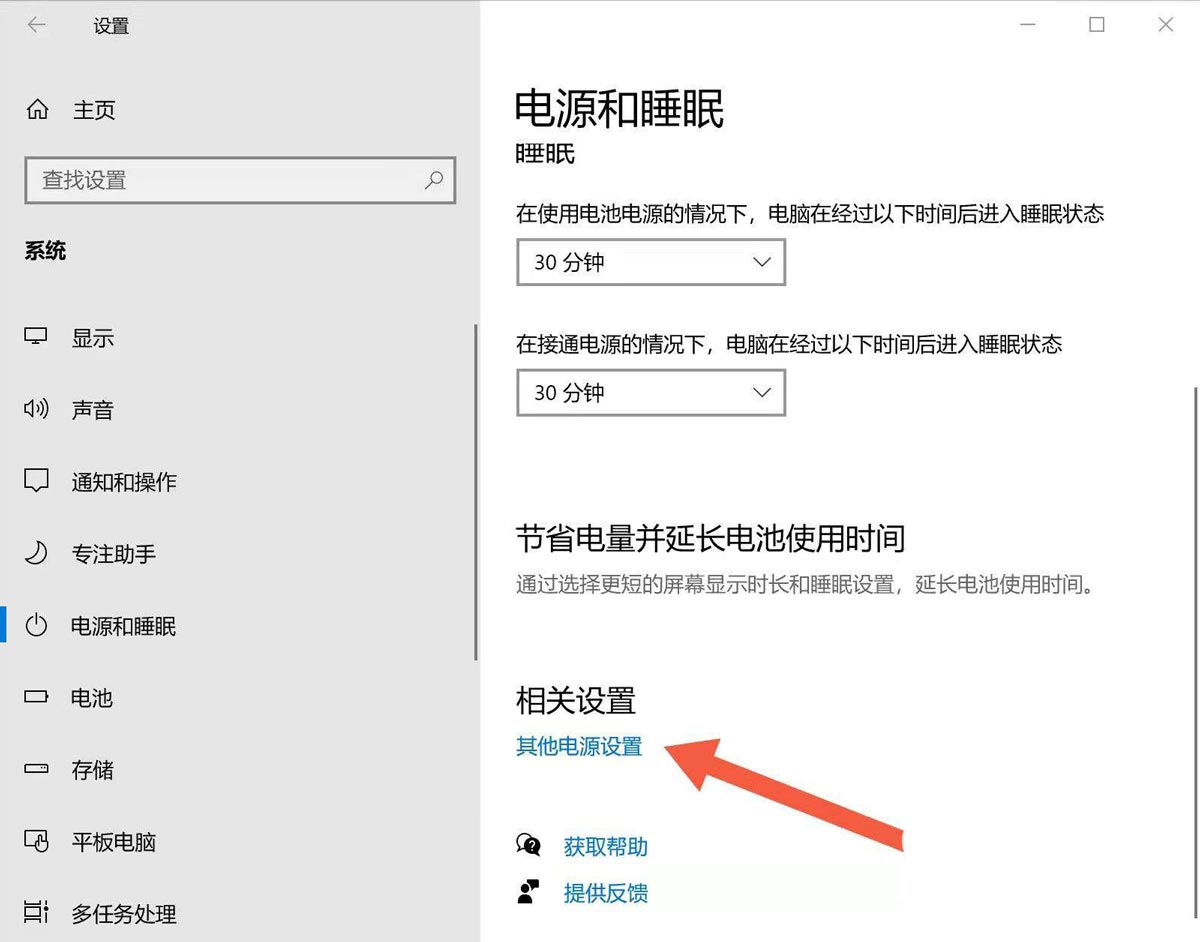Change 30 分钟 for battery sleep duration
Viewport: 1200px width, 942px height.
click(x=600, y=262)
